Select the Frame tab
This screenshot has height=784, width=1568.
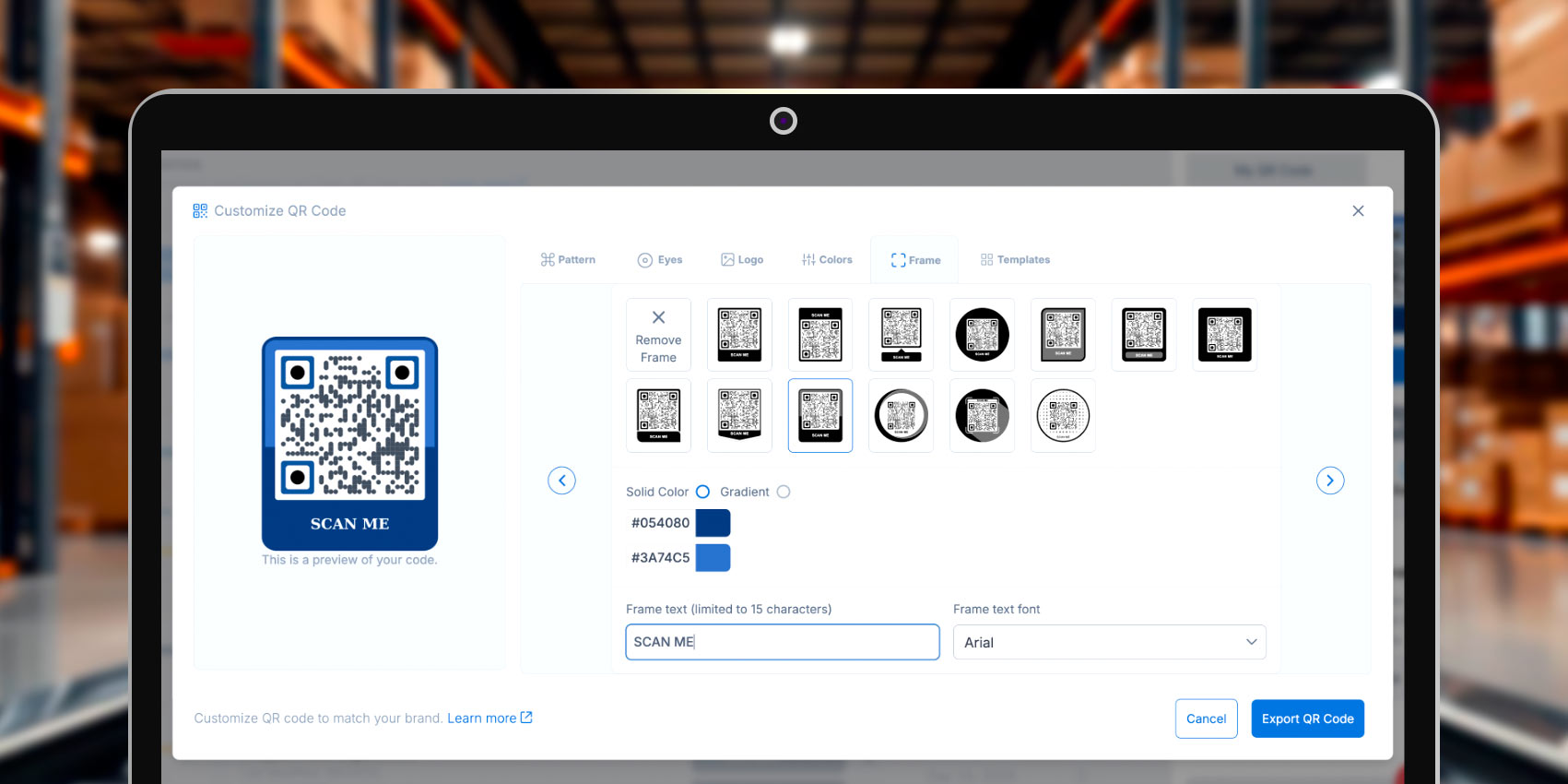coord(915,260)
